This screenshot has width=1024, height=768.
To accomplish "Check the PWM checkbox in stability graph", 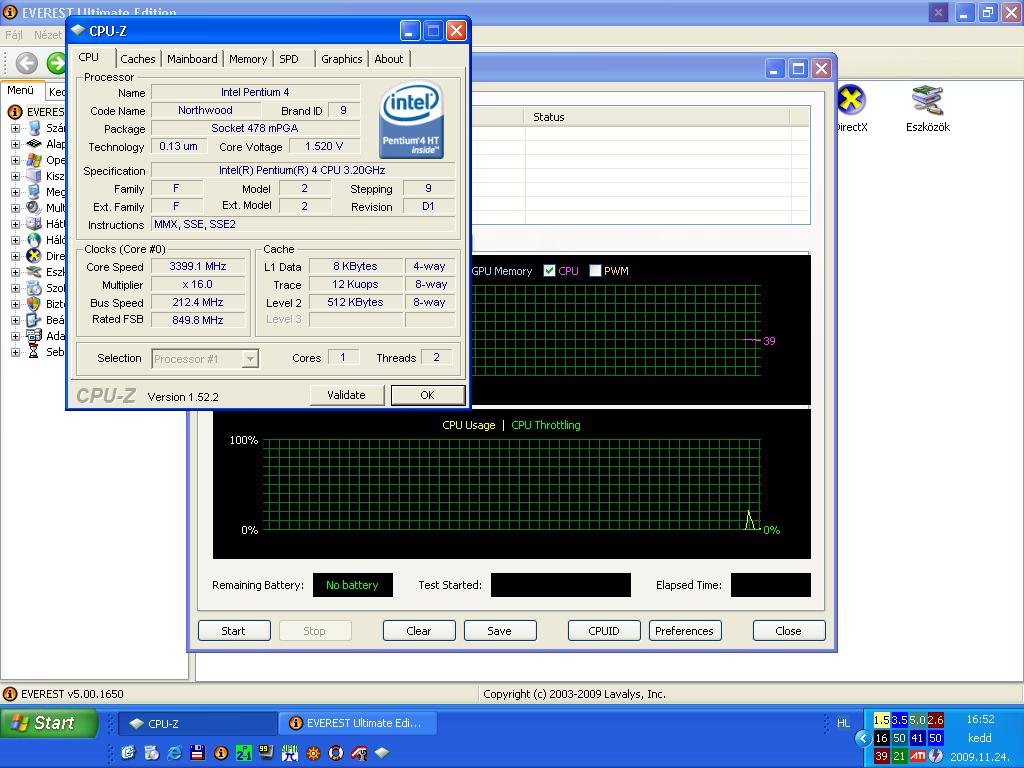I will [x=595, y=270].
